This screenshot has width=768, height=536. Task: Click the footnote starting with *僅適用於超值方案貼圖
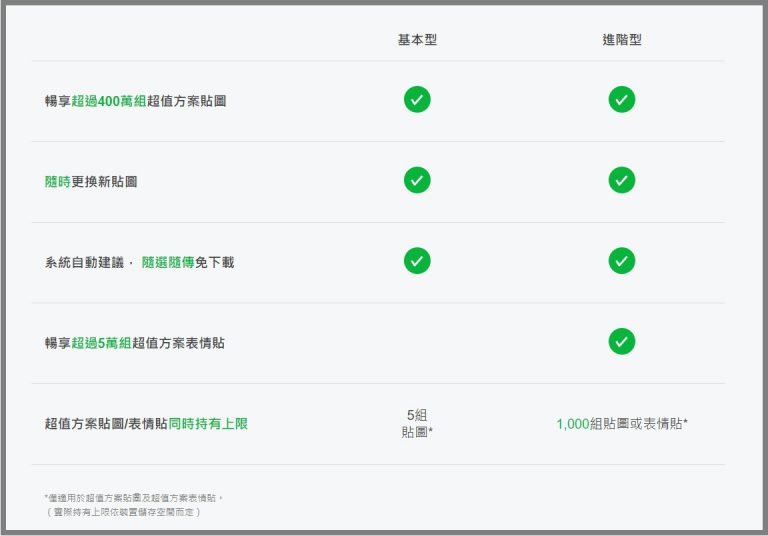[x=134, y=497]
